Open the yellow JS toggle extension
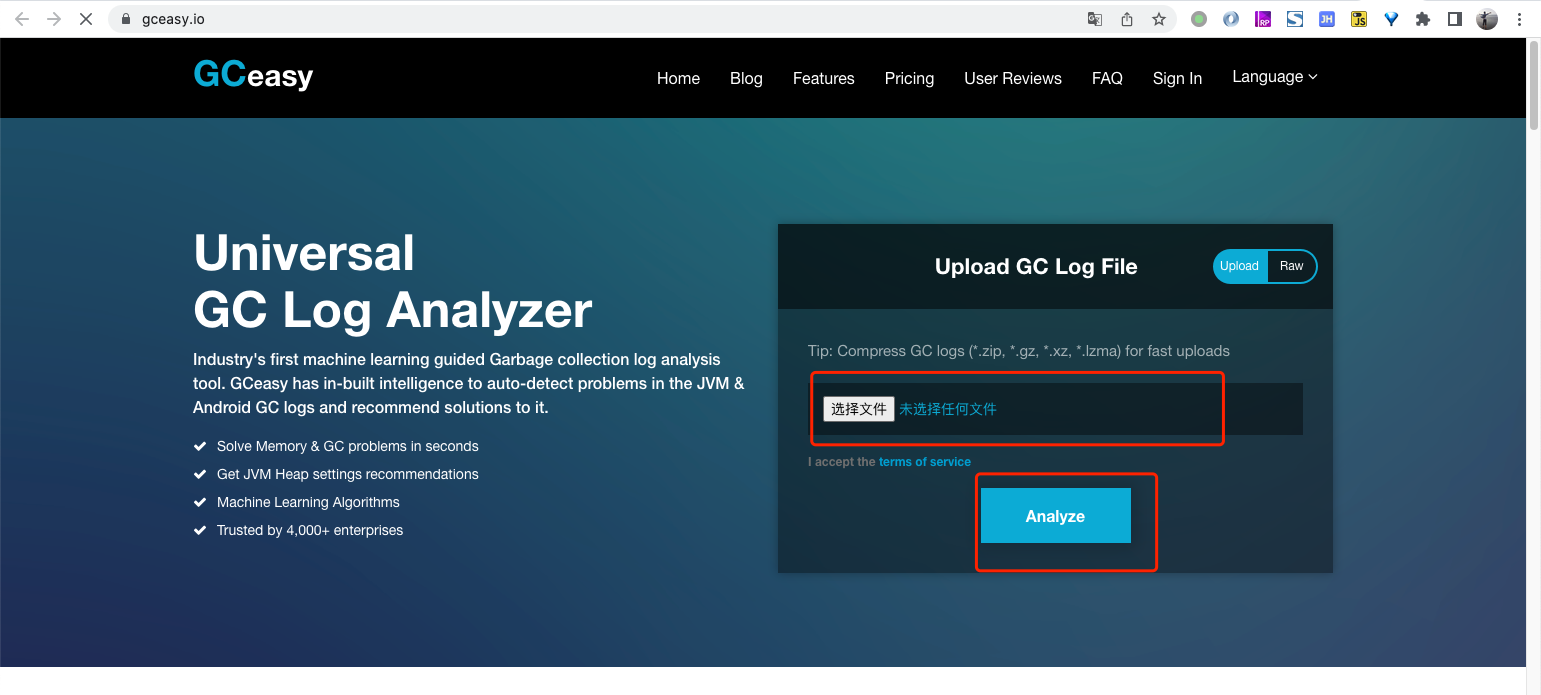1541x695 pixels. [x=1359, y=19]
